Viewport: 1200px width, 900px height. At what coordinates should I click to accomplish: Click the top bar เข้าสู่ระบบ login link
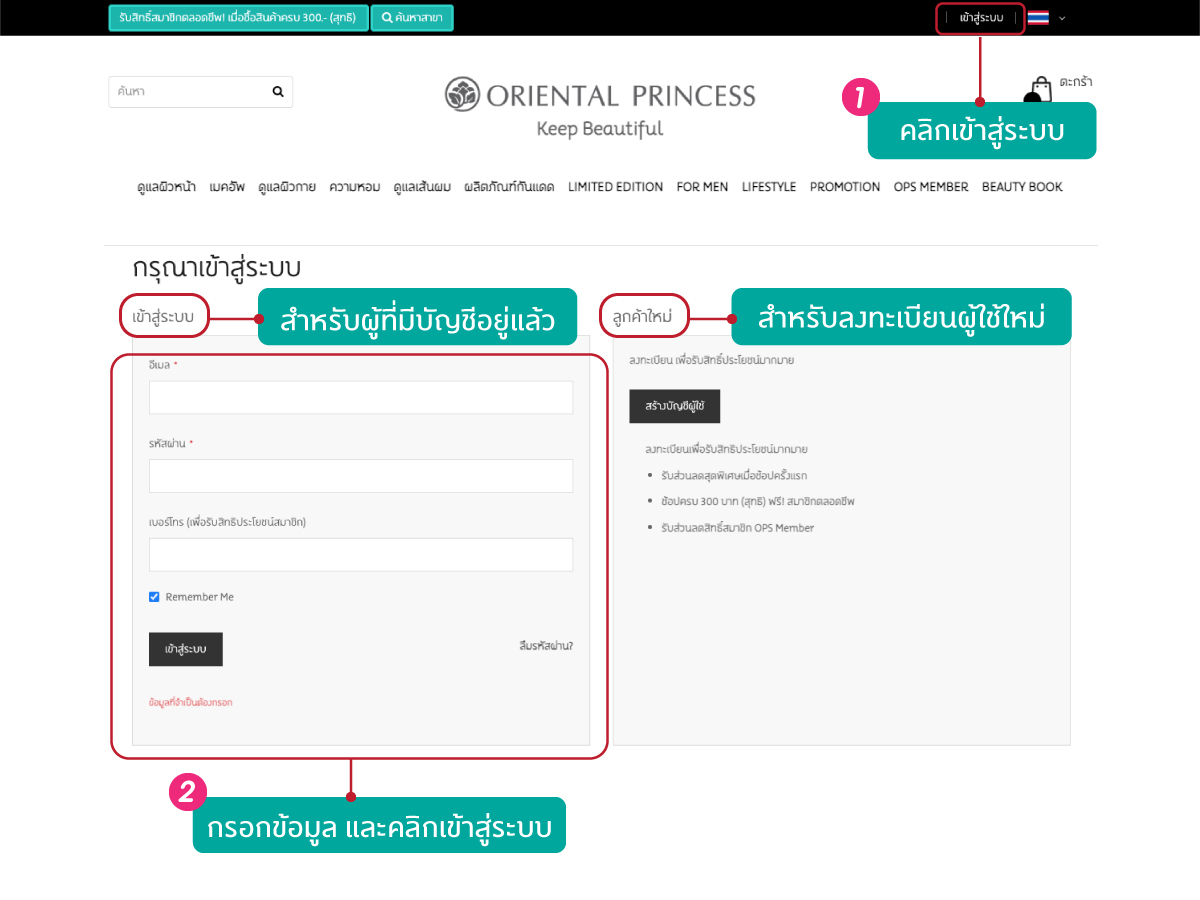tap(980, 18)
